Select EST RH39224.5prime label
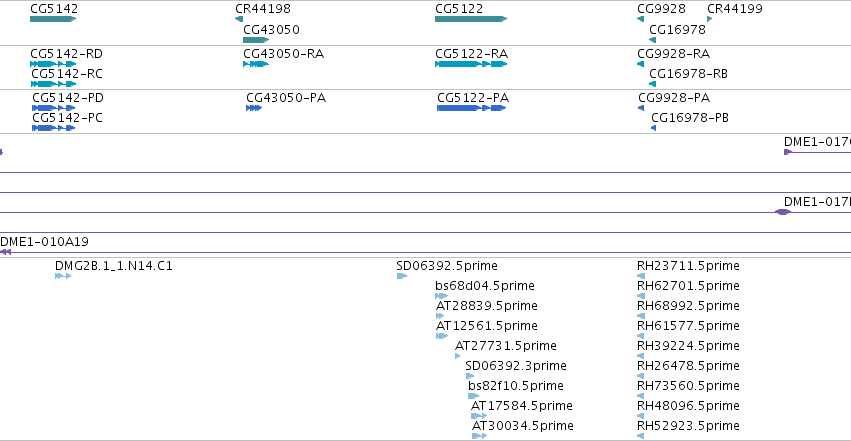851x441 pixels. tap(688, 346)
